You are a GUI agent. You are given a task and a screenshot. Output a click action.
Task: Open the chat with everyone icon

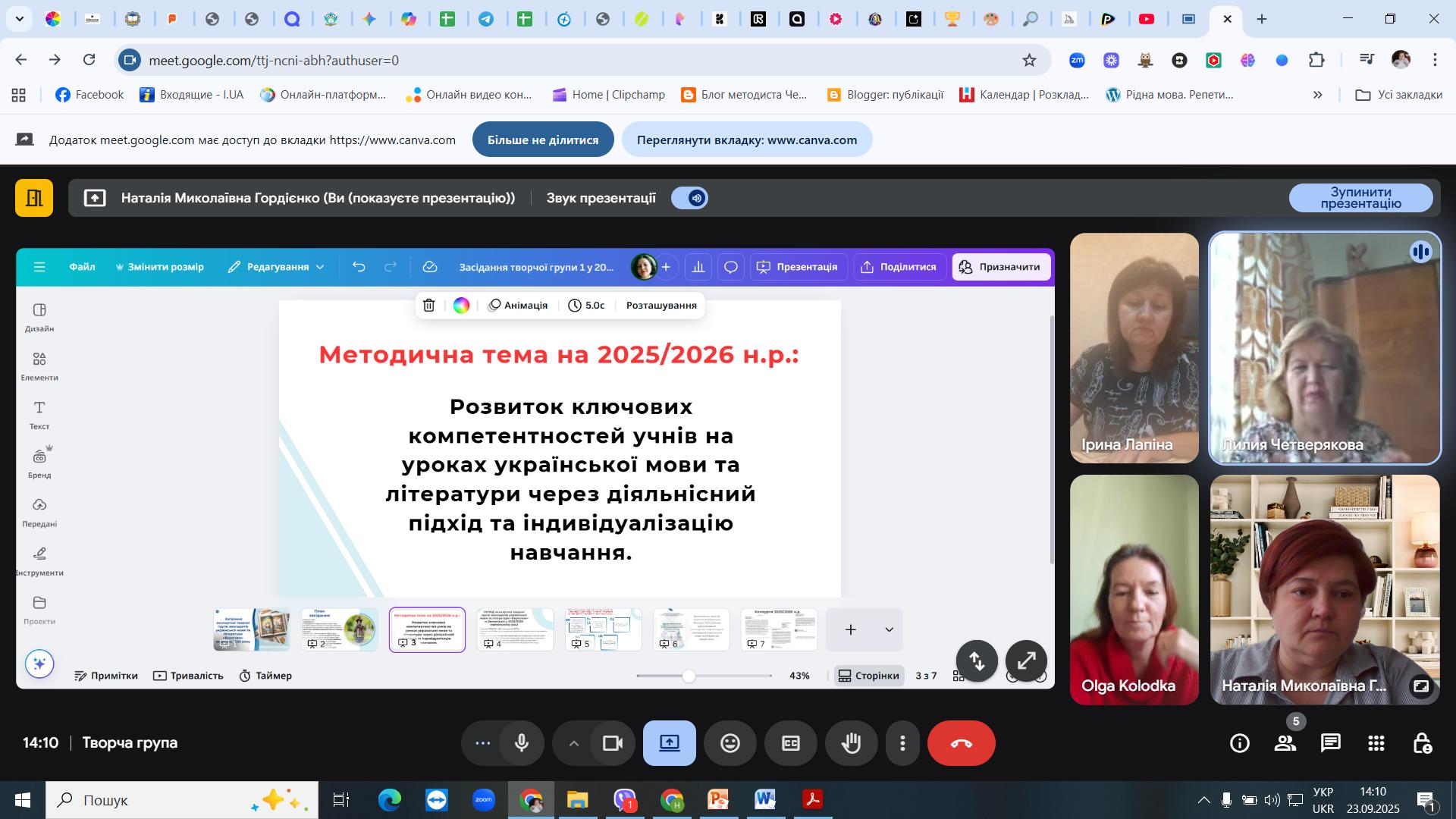1330,743
